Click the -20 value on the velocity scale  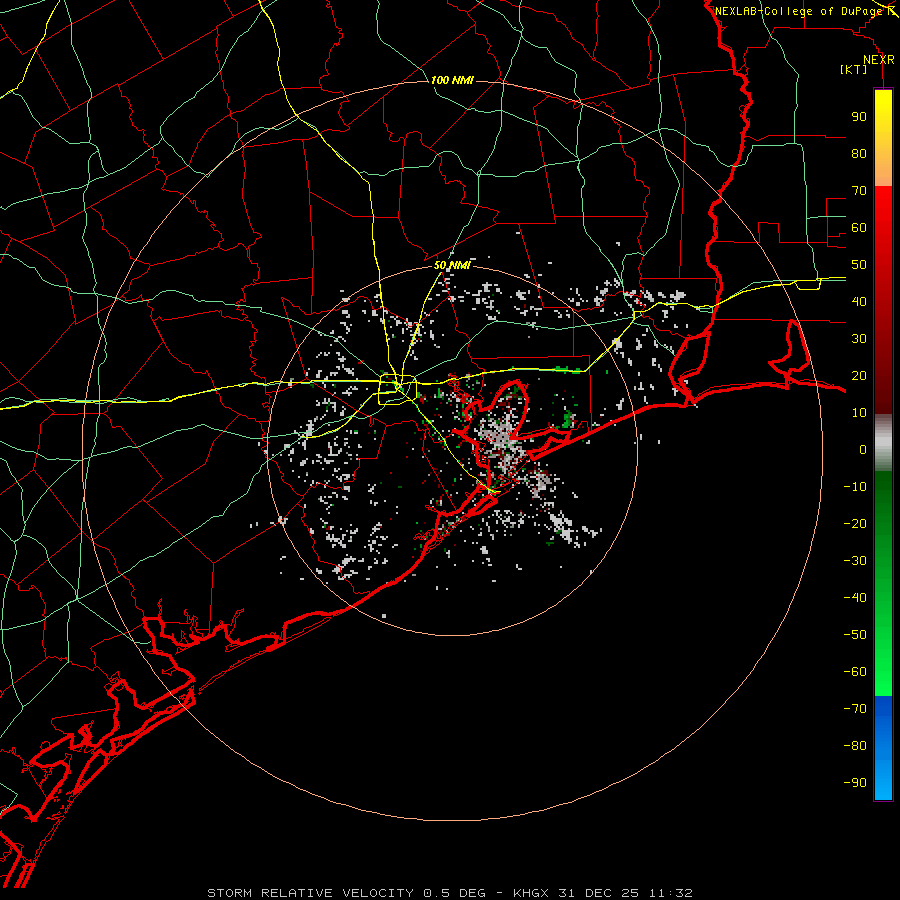(855, 523)
